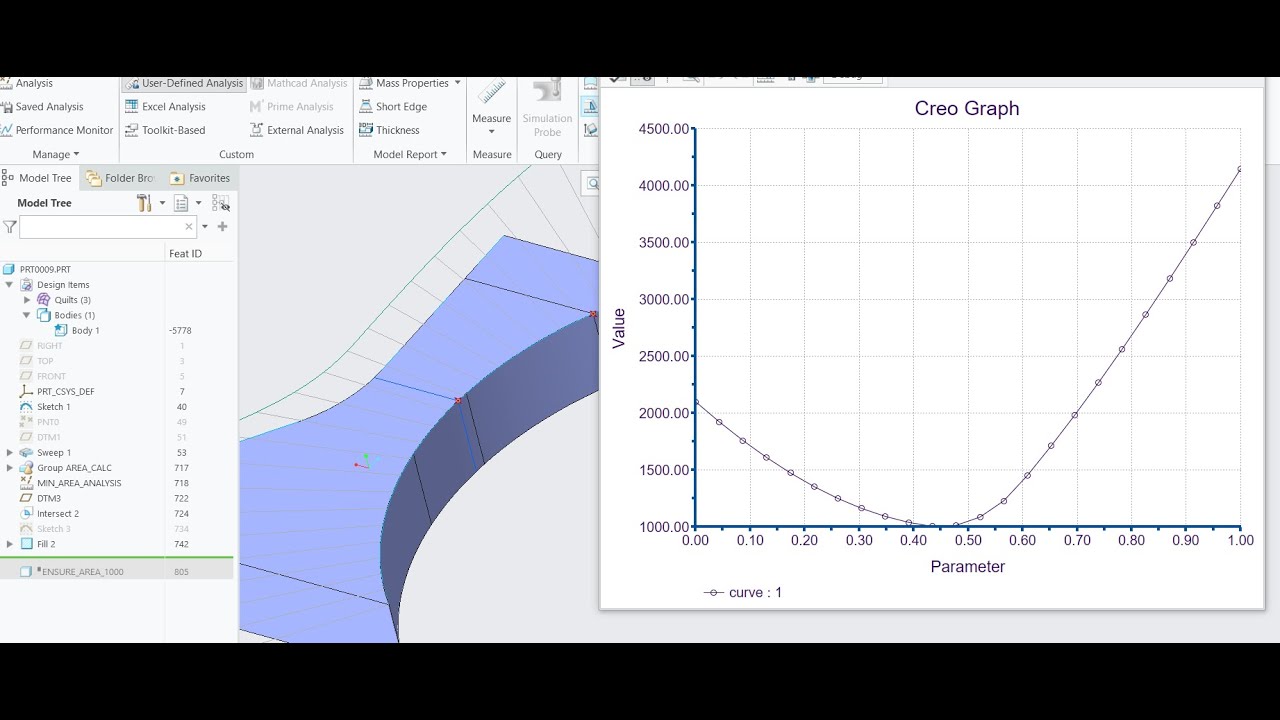
Task: Open Mass Properties report
Action: click(x=402, y=84)
